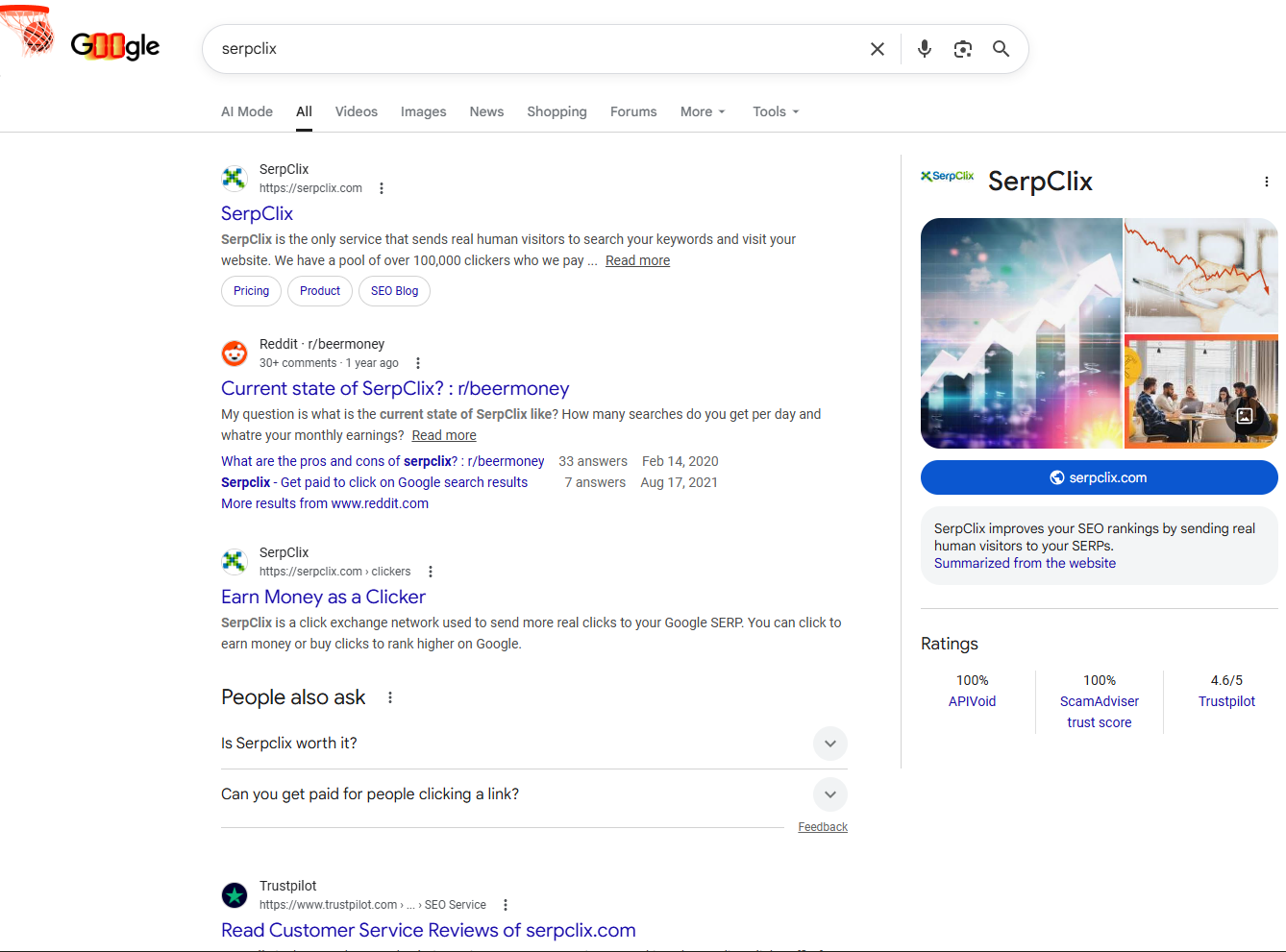Open Google Lens camera search

tap(962, 48)
